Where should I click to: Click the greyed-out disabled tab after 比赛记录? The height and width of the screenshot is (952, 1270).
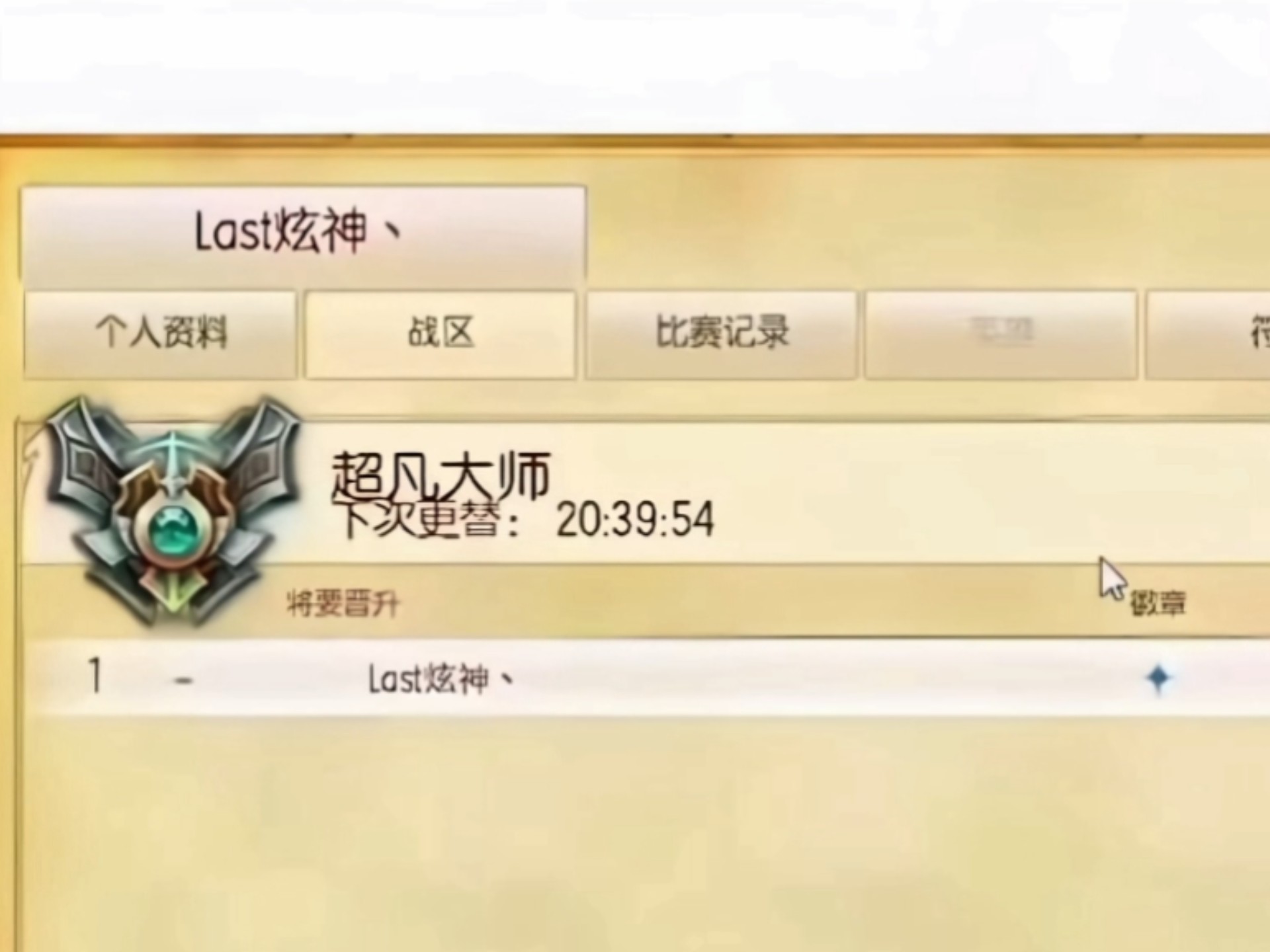(1001, 334)
